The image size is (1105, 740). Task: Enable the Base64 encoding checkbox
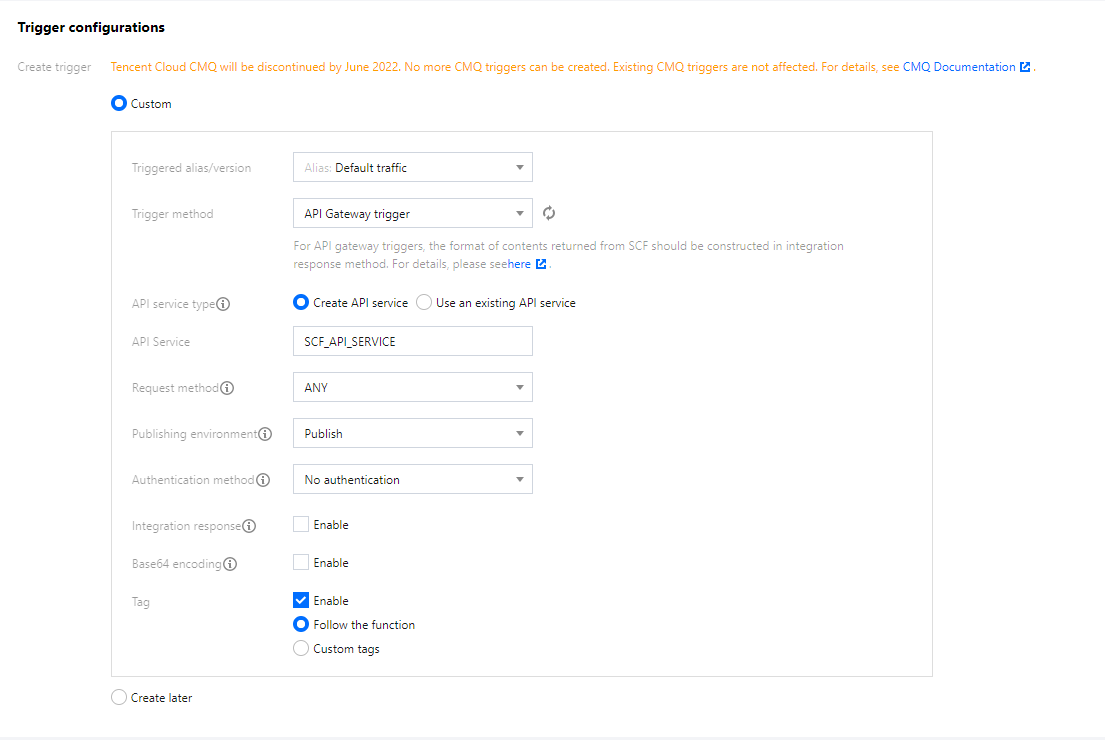pos(301,562)
